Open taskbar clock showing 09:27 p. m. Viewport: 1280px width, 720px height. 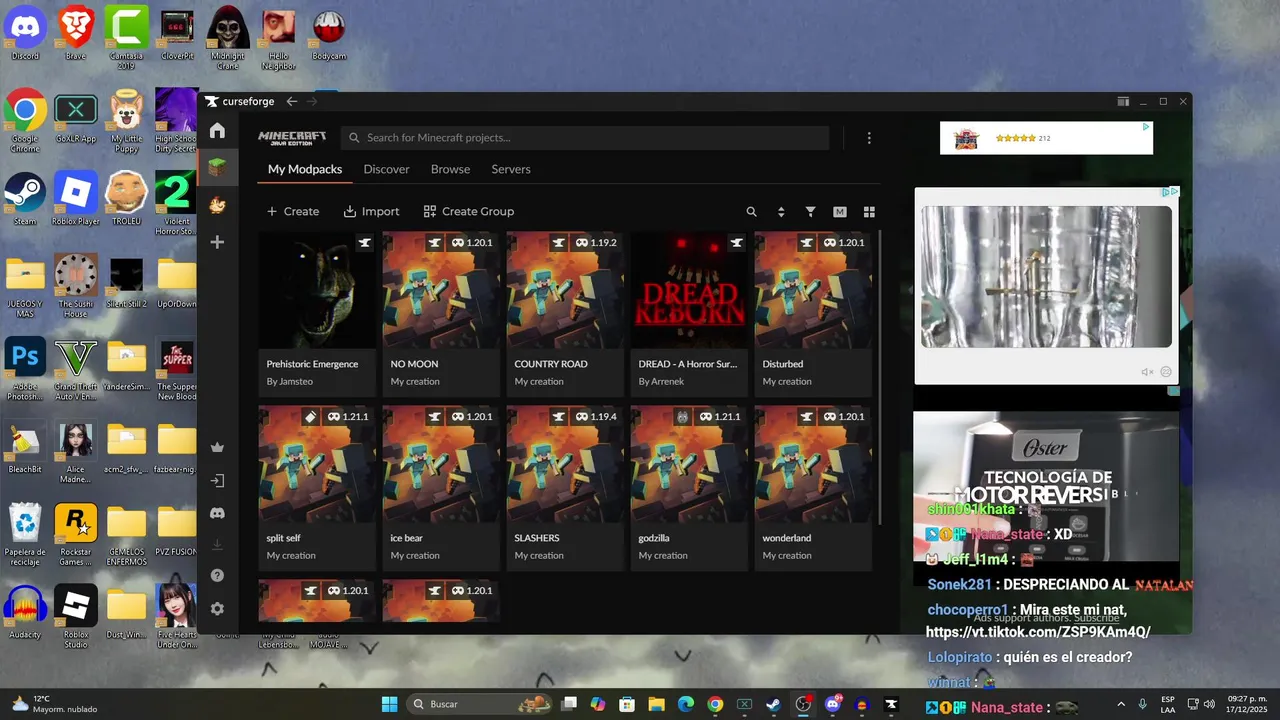coord(1246,704)
